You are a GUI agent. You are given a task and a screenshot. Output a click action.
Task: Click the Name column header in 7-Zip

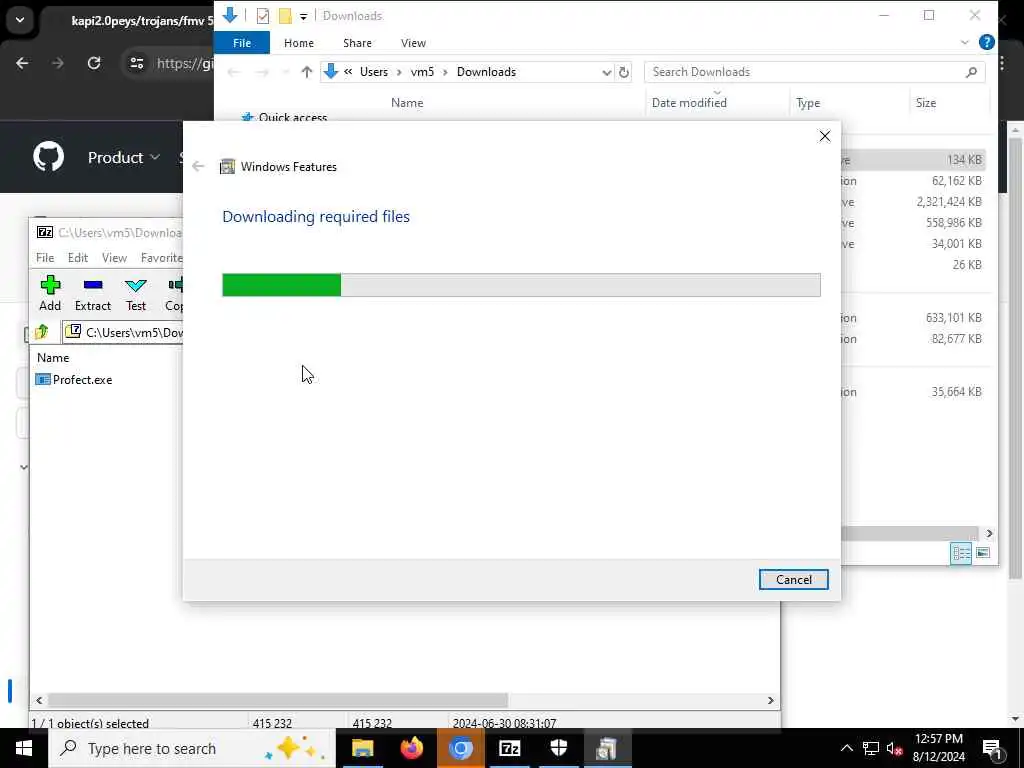click(53, 357)
